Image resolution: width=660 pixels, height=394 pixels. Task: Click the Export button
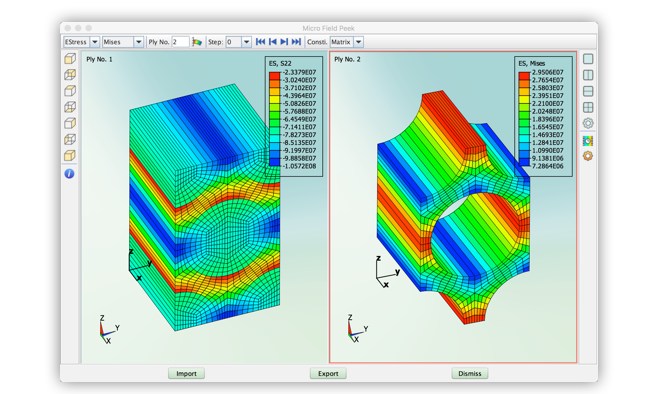[x=328, y=373]
